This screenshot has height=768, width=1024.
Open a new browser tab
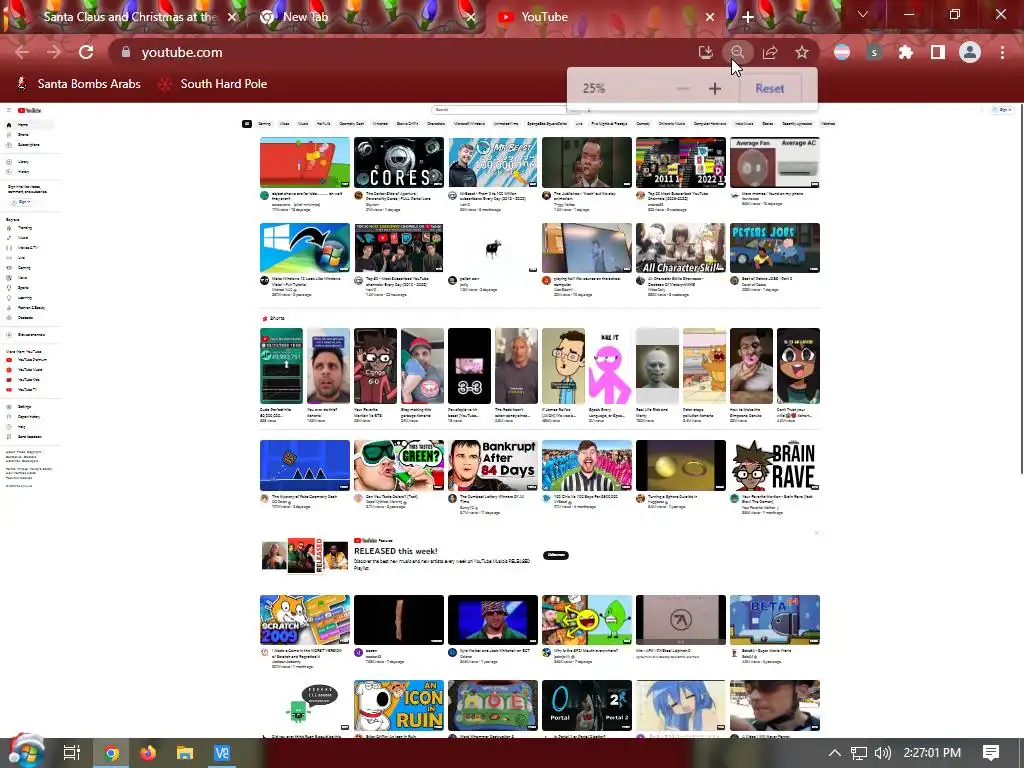tap(748, 17)
